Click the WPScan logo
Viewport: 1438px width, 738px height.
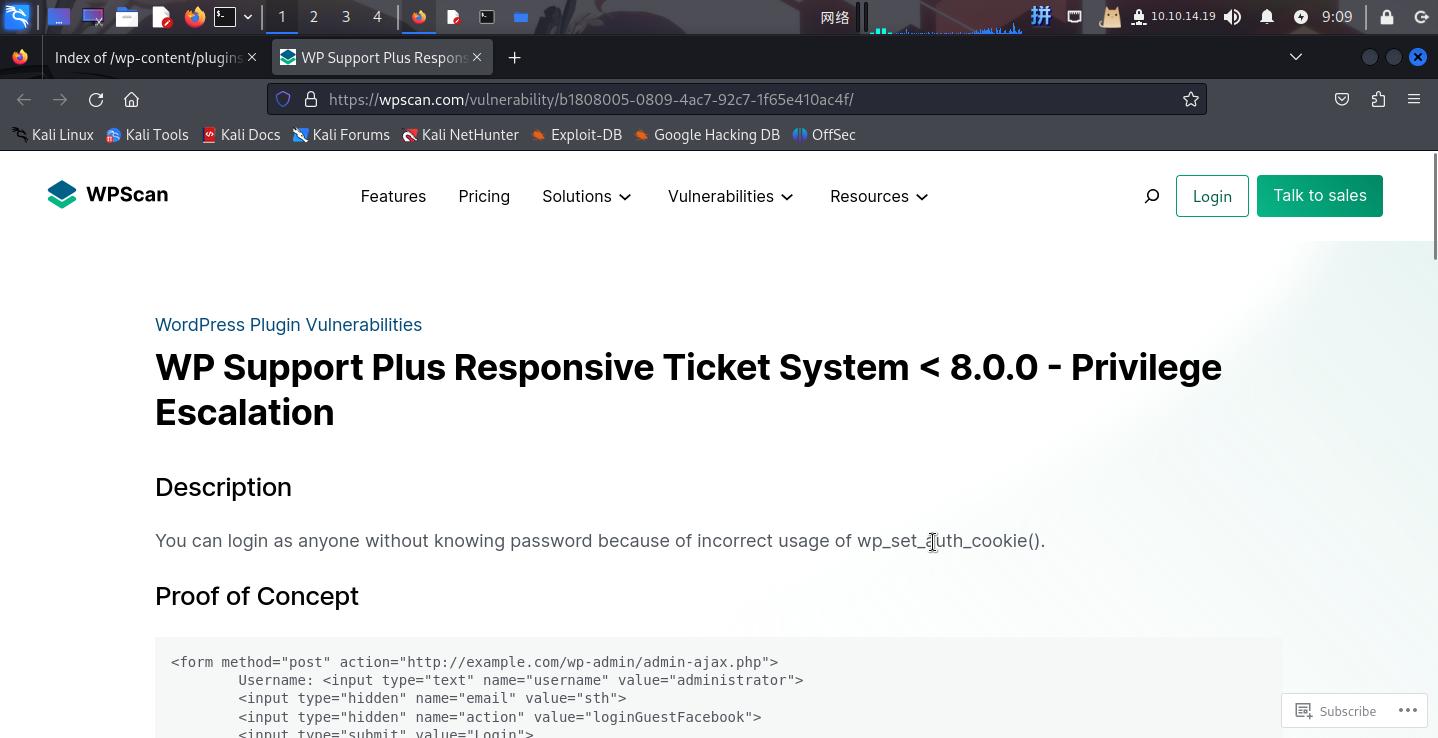click(108, 194)
